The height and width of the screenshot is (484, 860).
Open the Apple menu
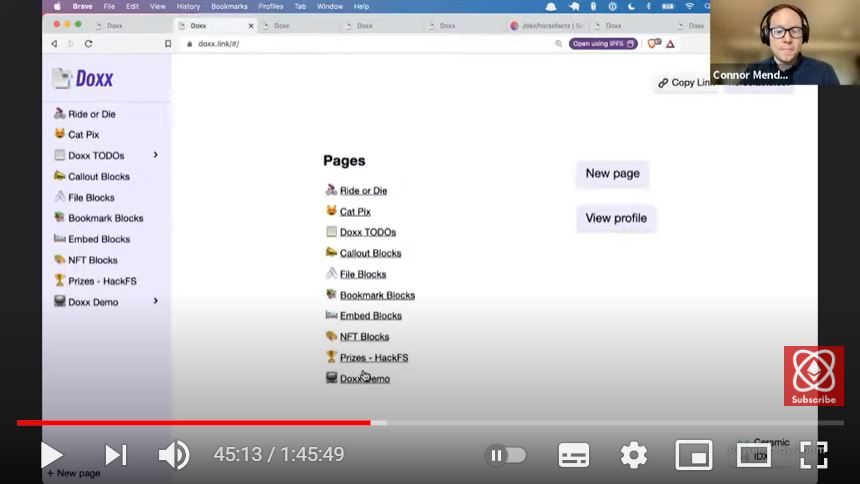pyautogui.click(x=57, y=7)
